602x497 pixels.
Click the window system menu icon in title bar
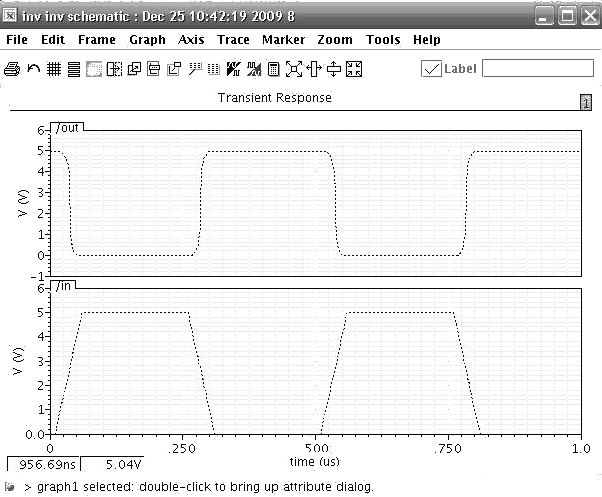(x=10, y=15)
